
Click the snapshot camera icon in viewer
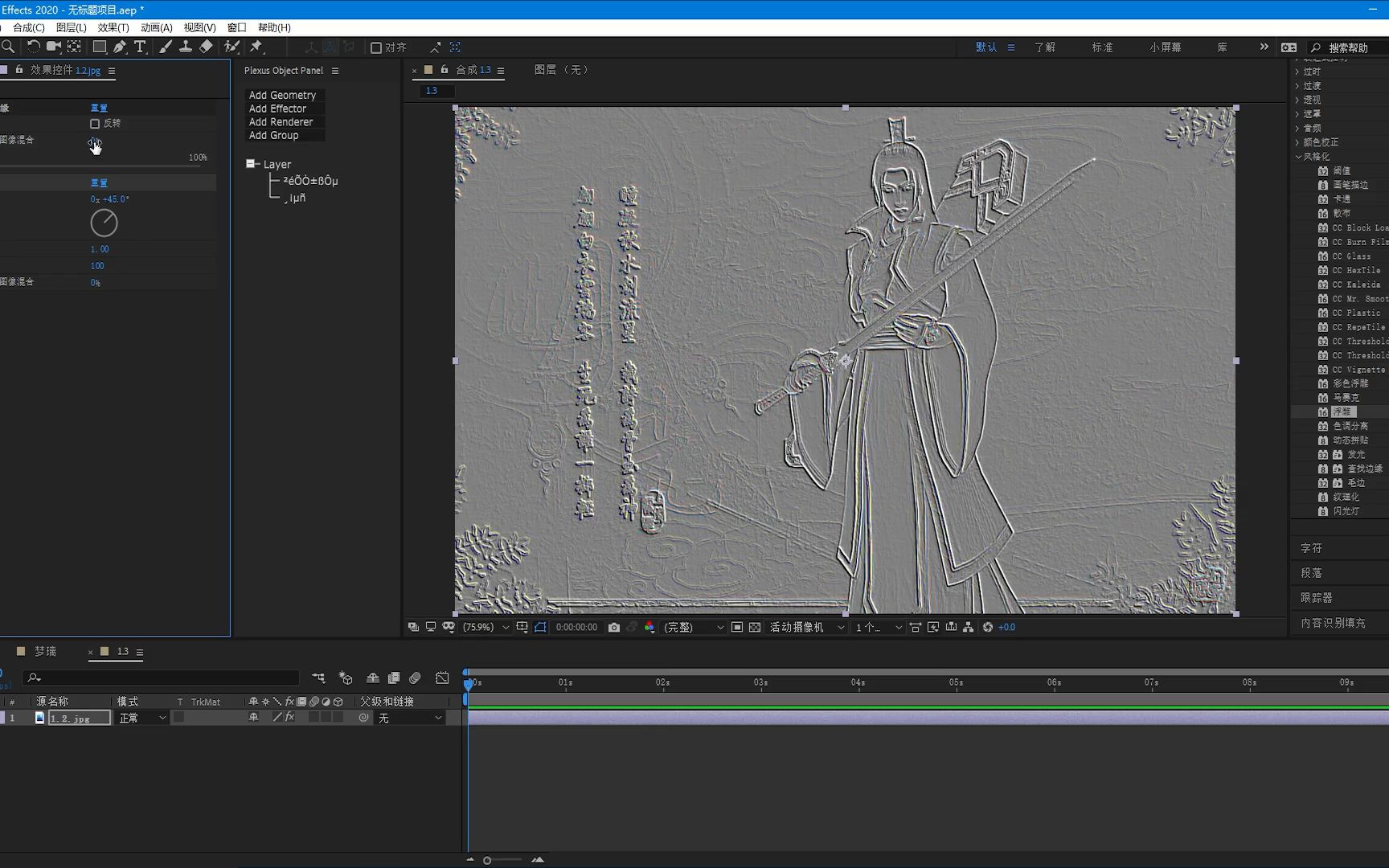tap(614, 627)
